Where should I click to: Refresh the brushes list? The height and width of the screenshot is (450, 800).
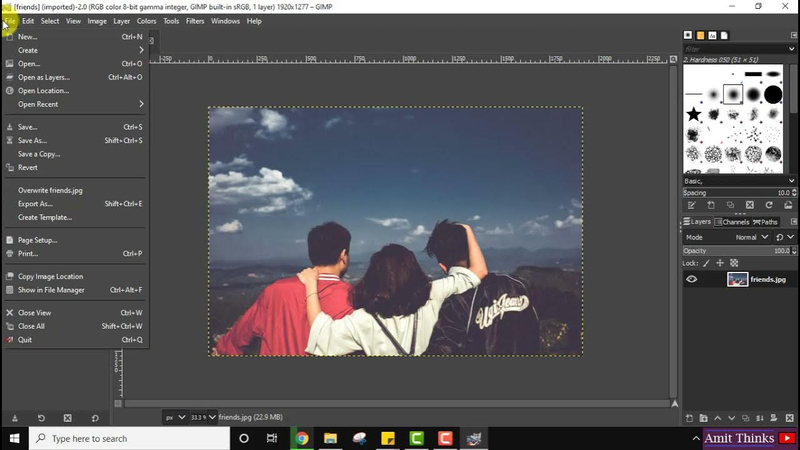769,205
